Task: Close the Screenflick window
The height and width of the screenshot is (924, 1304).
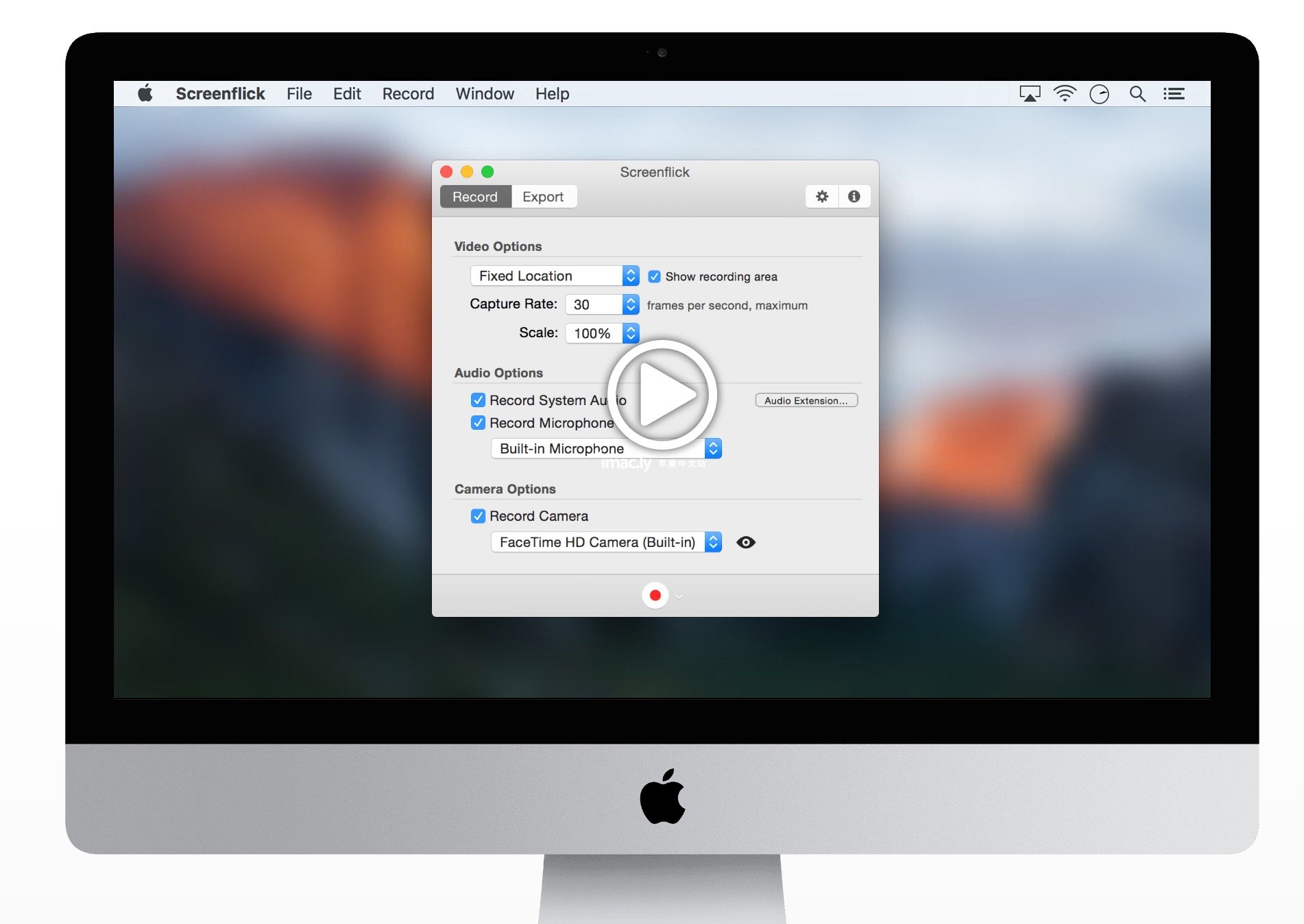Action: pyautogui.click(x=446, y=171)
